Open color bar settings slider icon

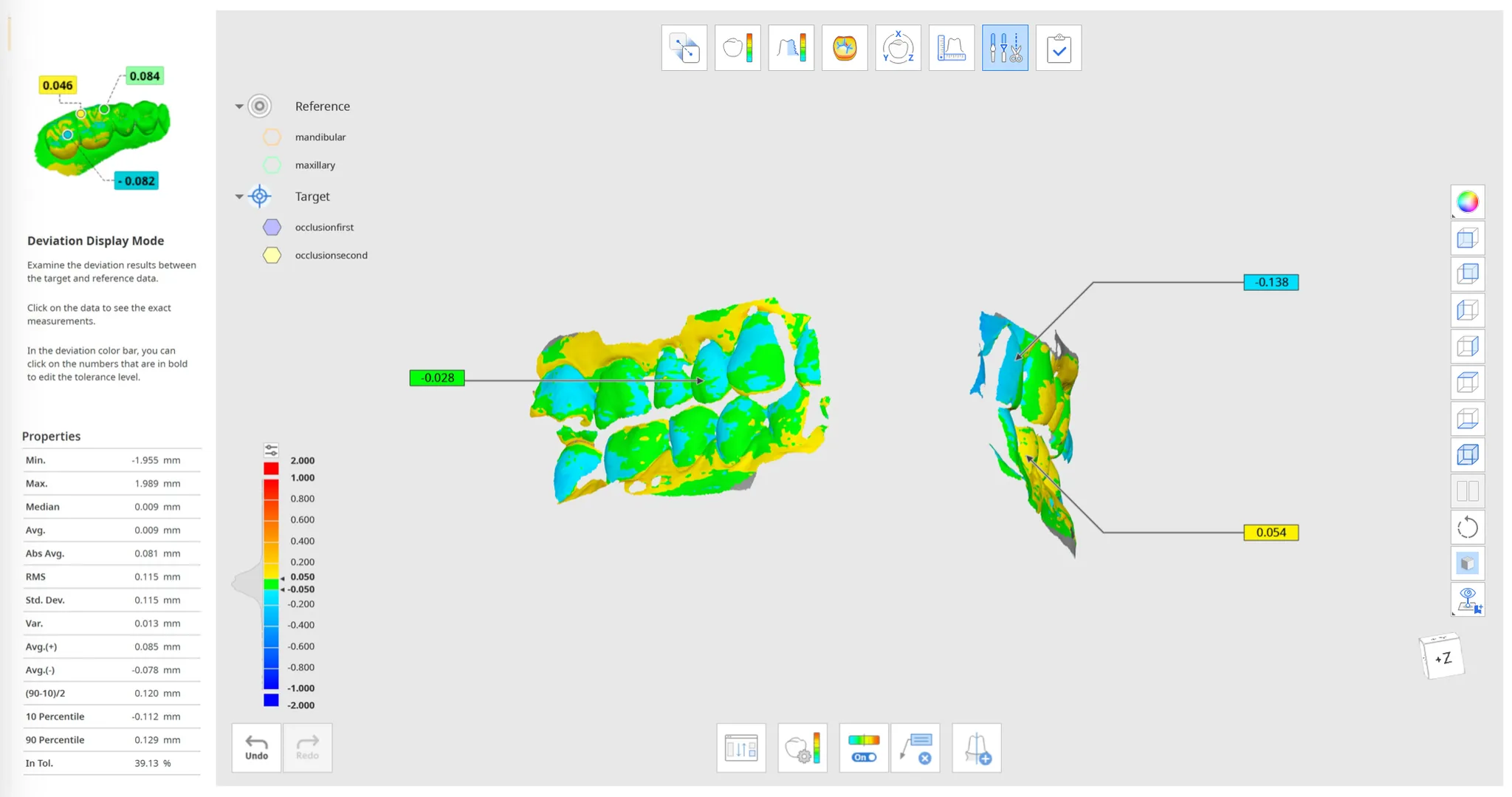tap(271, 450)
